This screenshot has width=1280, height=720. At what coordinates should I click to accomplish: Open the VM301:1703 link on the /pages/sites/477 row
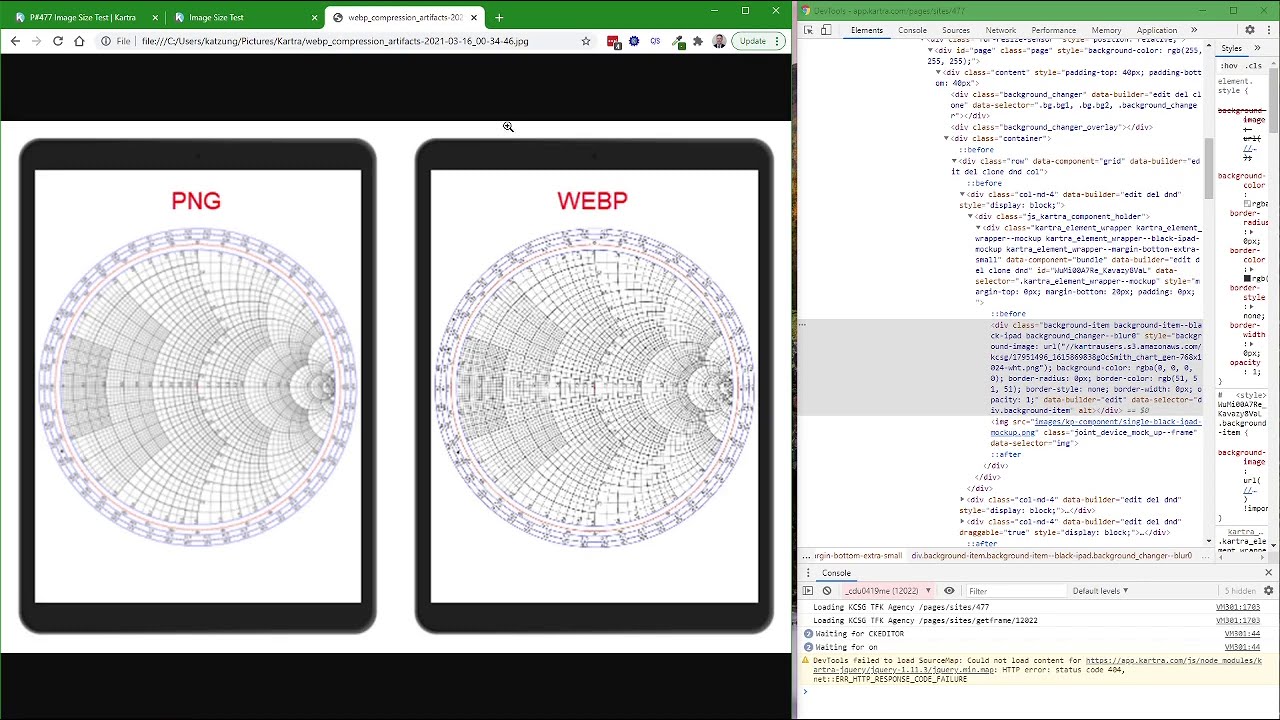coord(1237,607)
